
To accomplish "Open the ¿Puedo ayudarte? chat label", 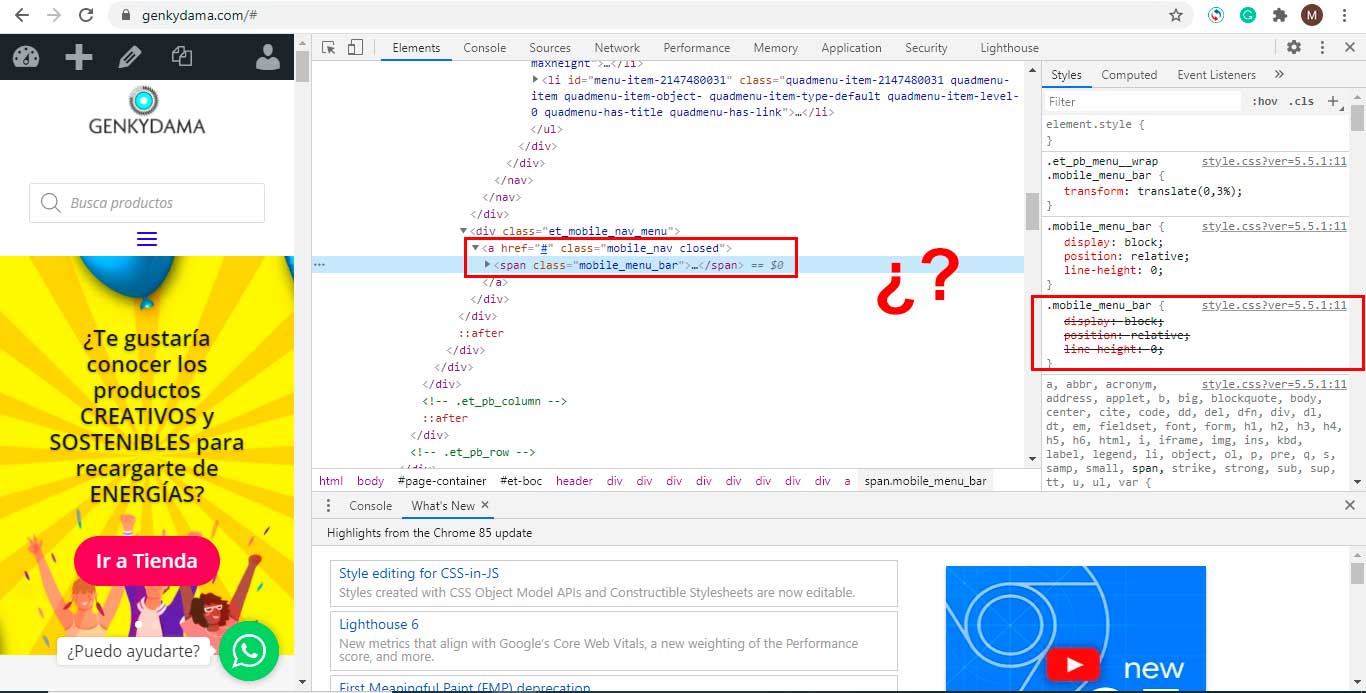I will click(x=133, y=652).
